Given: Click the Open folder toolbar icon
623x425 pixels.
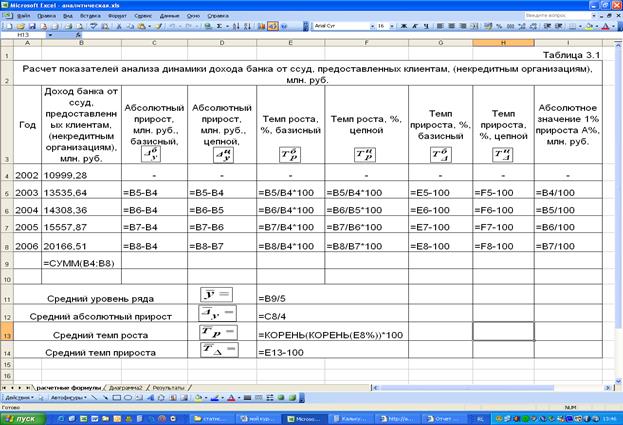Looking at the screenshot, I should 21,26.
